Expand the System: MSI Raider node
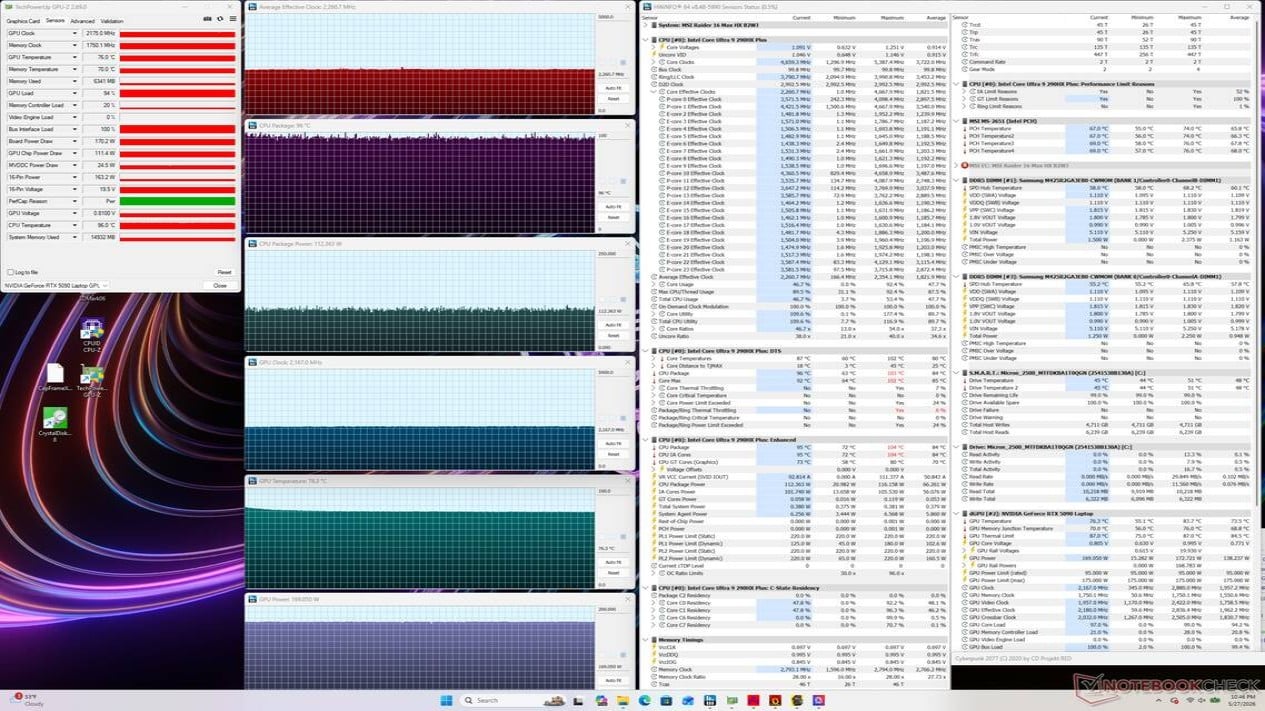This screenshot has width=1265, height=711. (645, 25)
